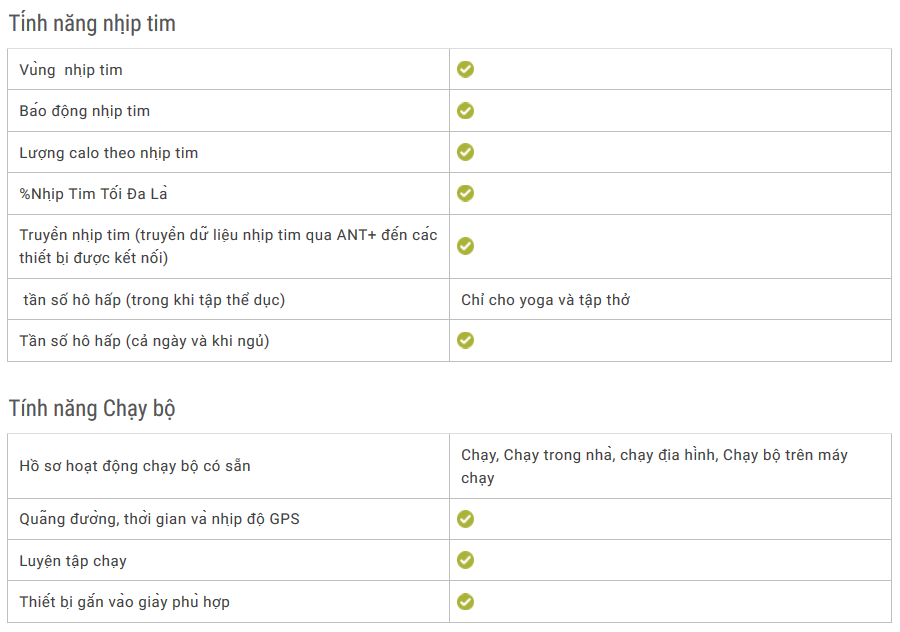This screenshot has height=632, width=900.
Task: Click checkmark beside %Nhịp Tim Tối Đa Là
Action: coord(465,193)
